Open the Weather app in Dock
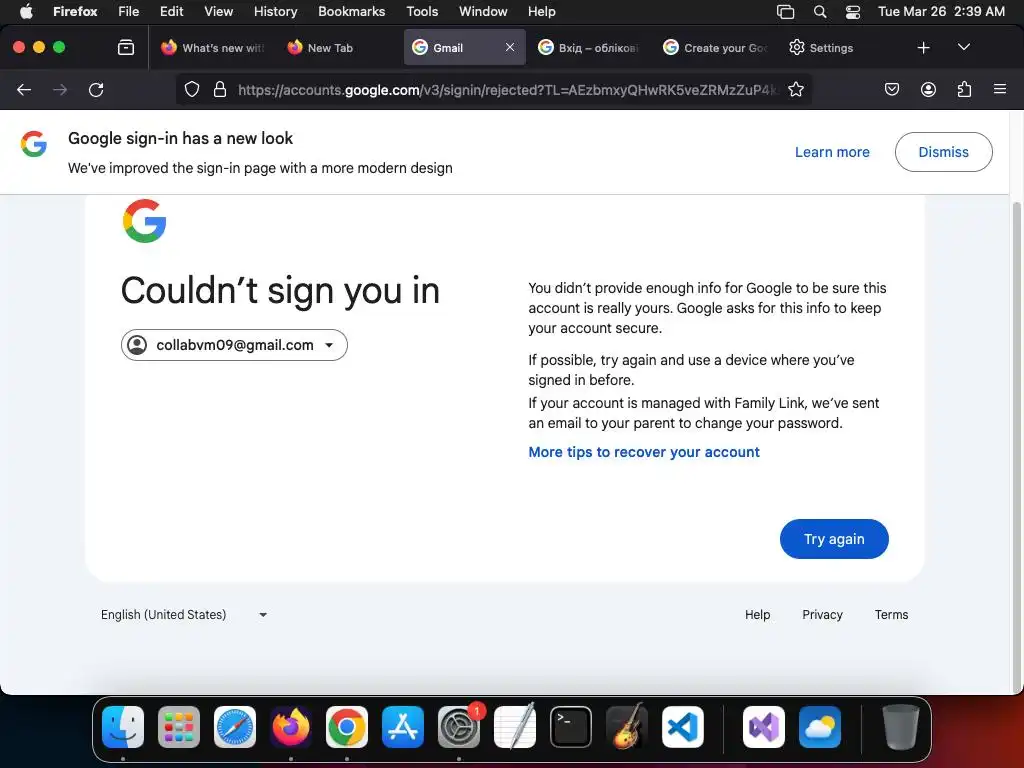This screenshot has height=768, width=1024. [x=820, y=727]
